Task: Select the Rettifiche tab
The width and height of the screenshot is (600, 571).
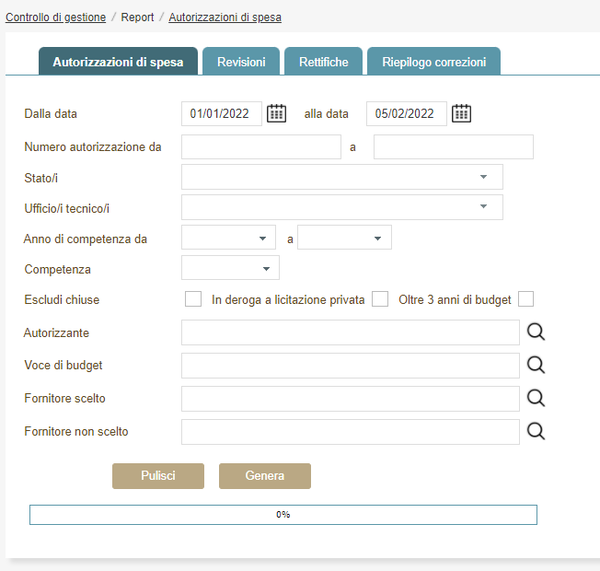Action: (323, 62)
